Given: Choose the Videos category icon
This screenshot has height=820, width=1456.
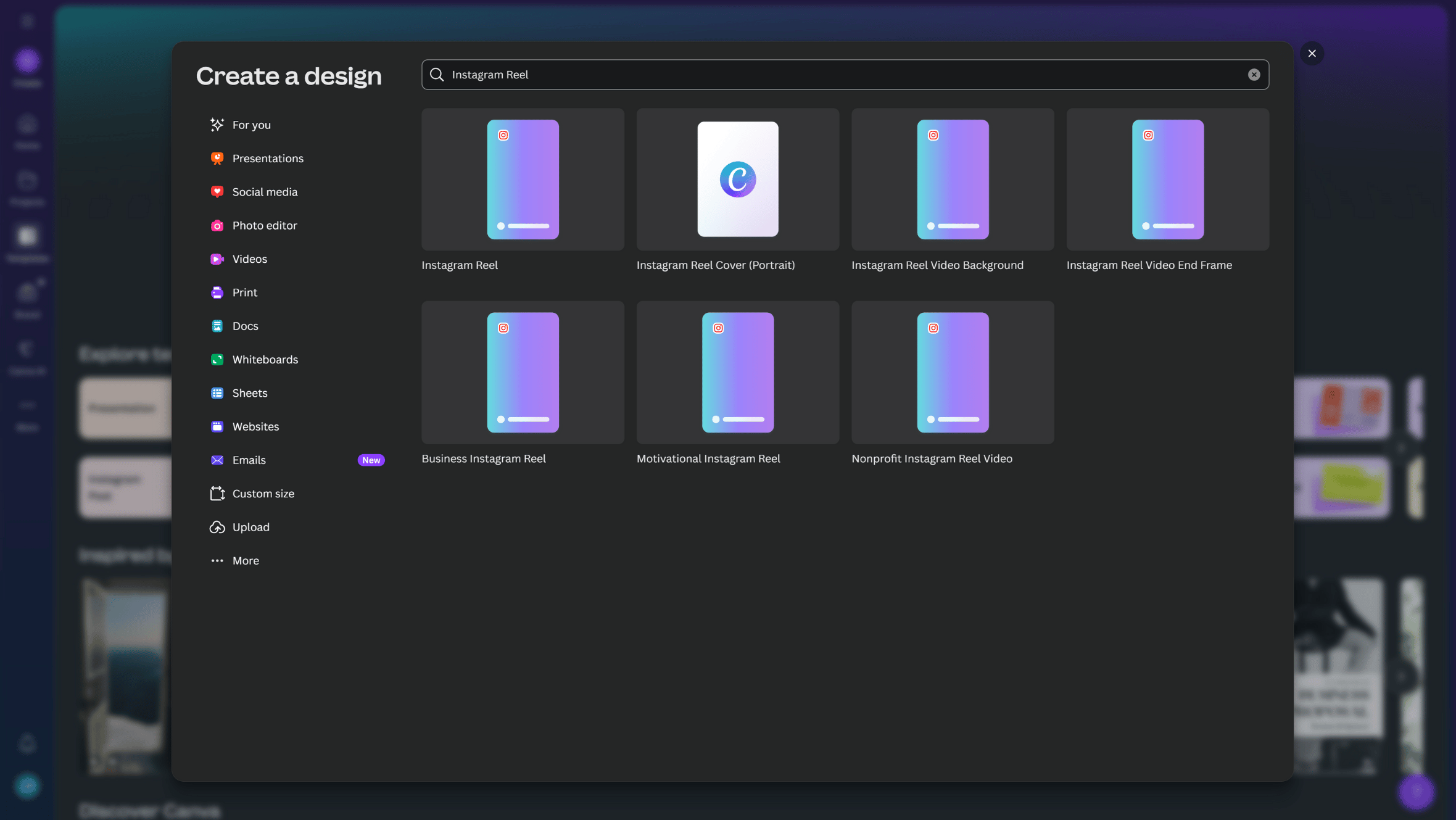Looking at the screenshot, I should [x=217, y=259].
